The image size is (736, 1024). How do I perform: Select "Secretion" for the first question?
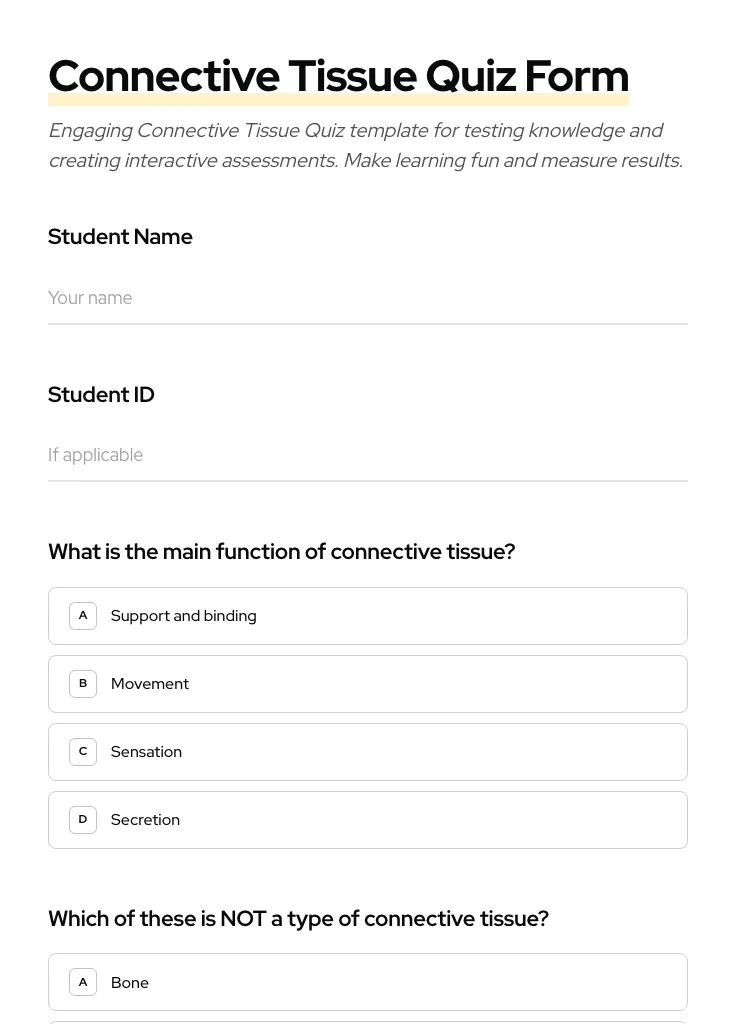(x=368, y=819)
